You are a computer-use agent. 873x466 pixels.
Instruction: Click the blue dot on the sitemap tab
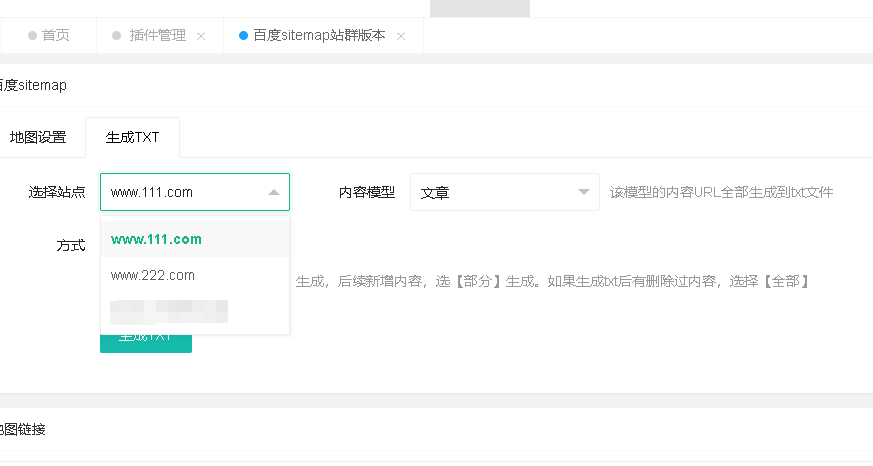[x=243, y=36]
